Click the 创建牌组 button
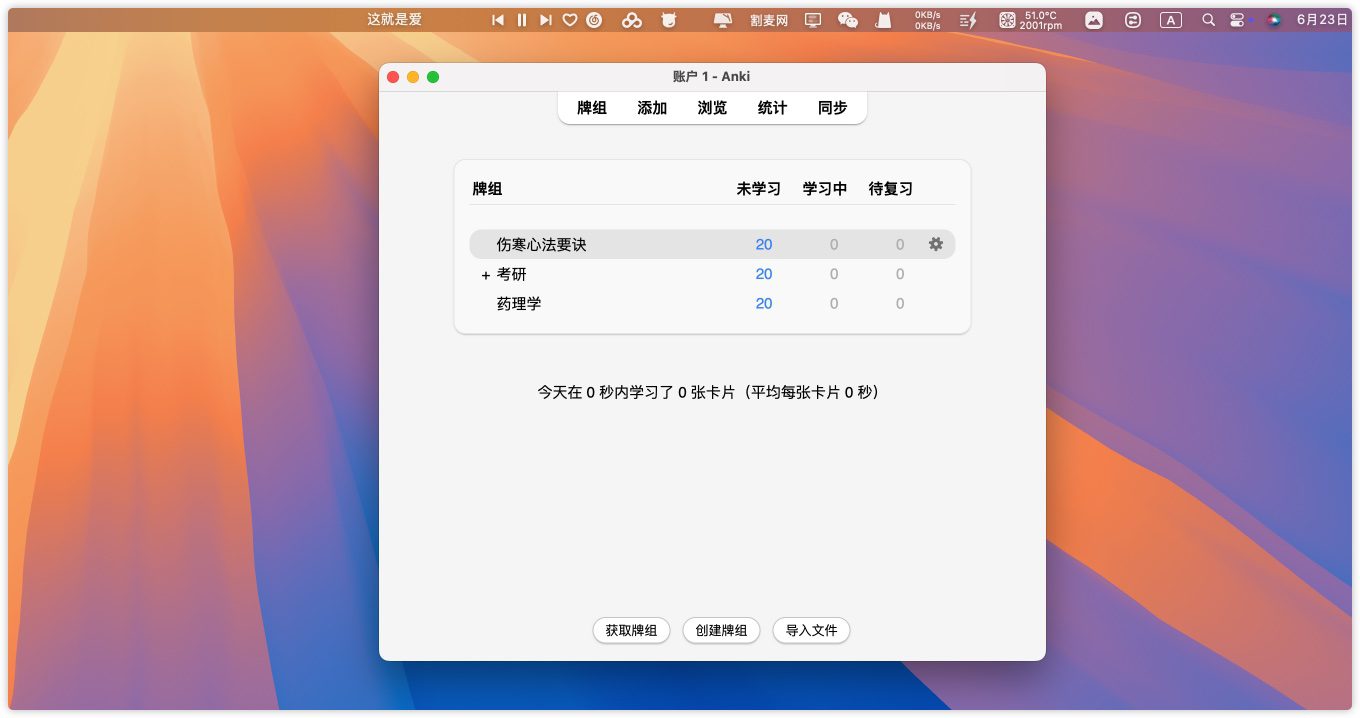Viewport: 1360px width, 718px height. [x=721, y=631]
